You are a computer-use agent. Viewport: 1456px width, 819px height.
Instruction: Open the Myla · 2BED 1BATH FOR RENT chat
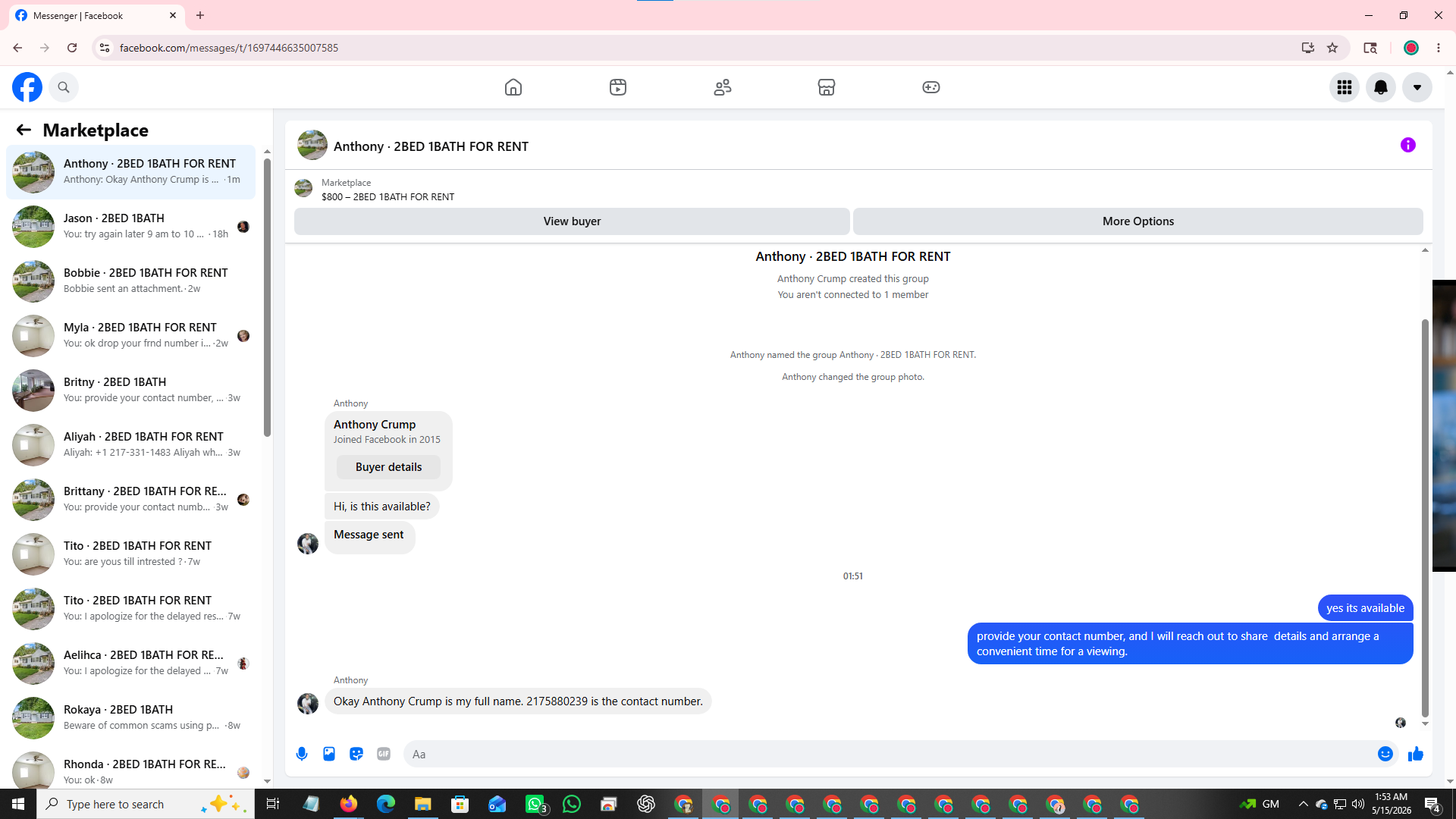click(x=131, y=336)
